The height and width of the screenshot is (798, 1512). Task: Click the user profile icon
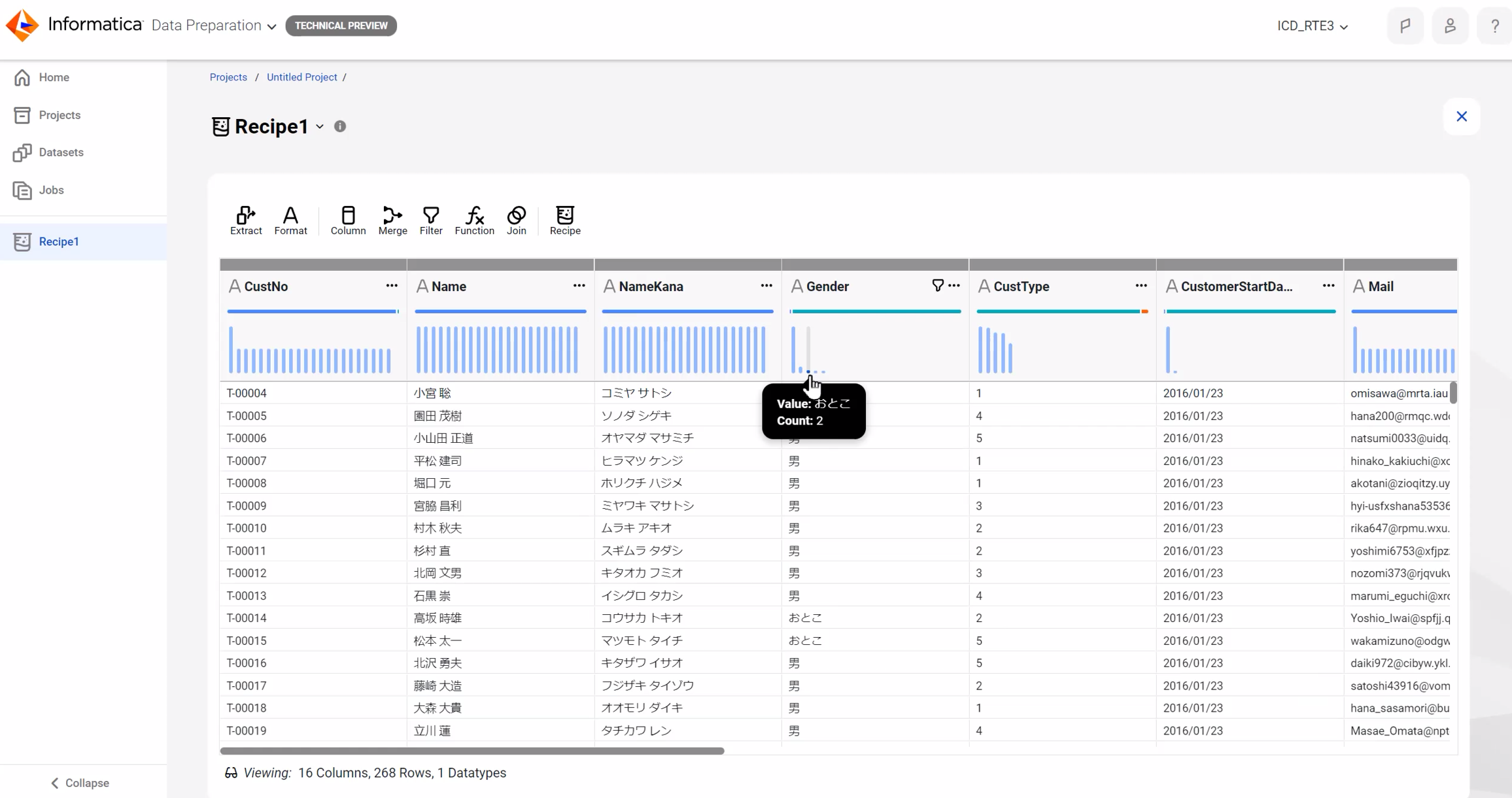click(1450, 26)
